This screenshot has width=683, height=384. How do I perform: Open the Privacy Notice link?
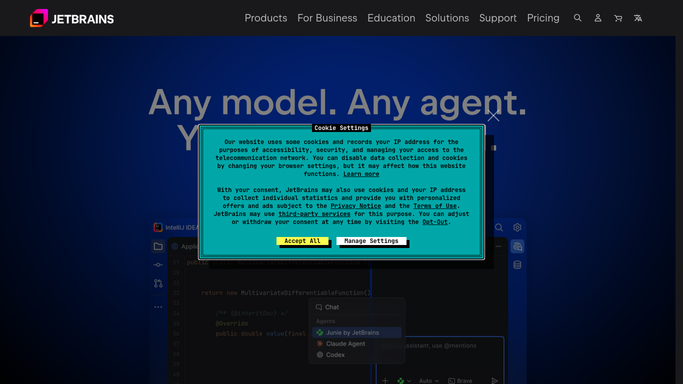355,206
